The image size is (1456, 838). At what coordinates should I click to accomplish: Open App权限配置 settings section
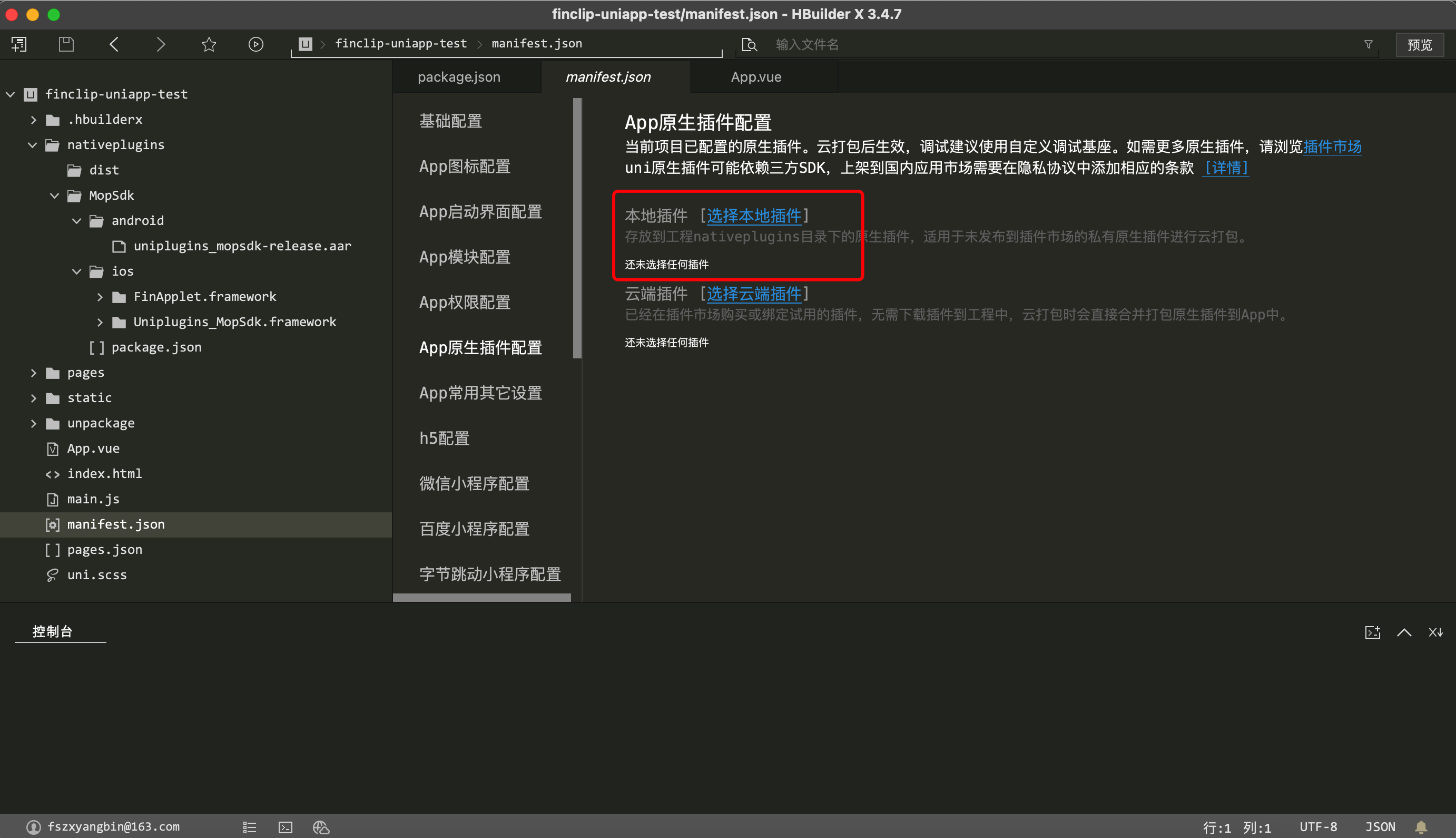click(x=465, y=302)
